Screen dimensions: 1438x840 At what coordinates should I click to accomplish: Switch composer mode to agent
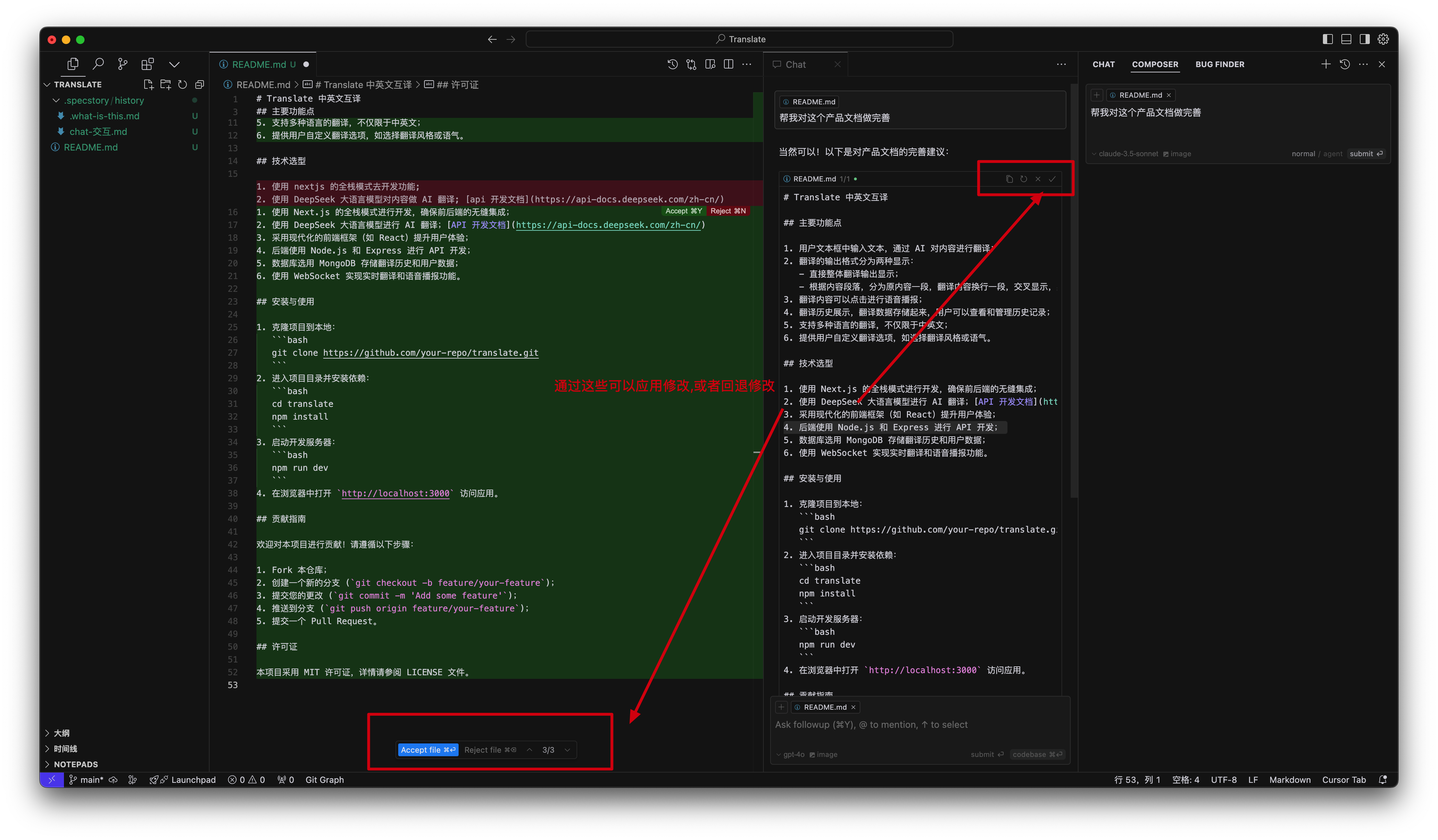[x=1333, y=154]
